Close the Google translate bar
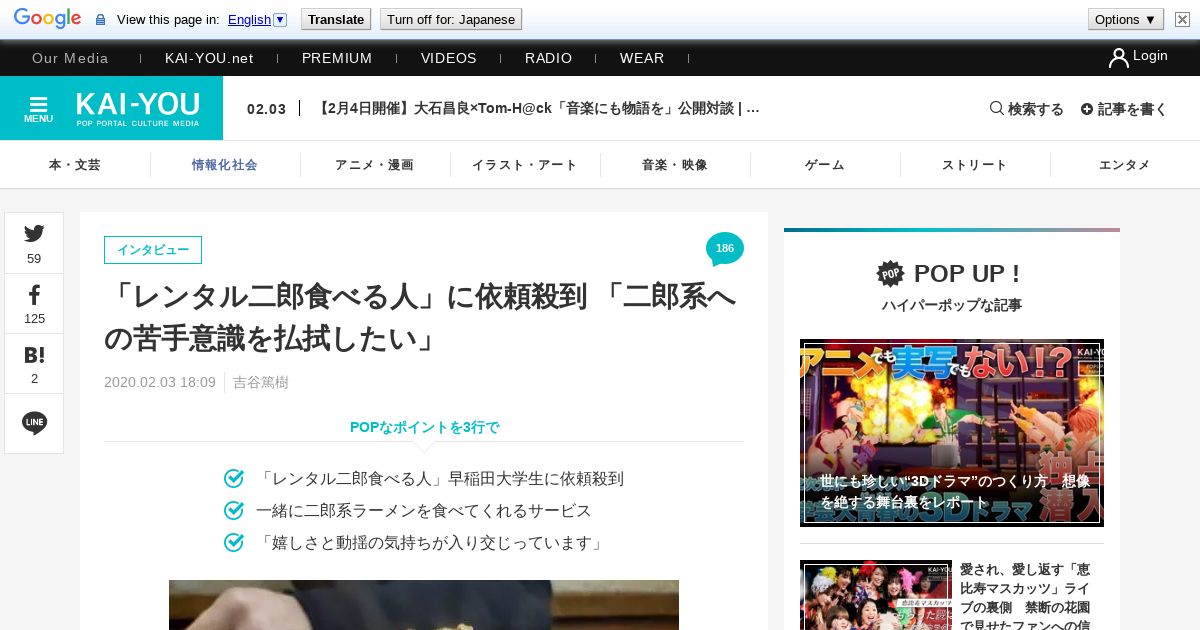Screen dimensions: 1200x630 pos(1182,20)
